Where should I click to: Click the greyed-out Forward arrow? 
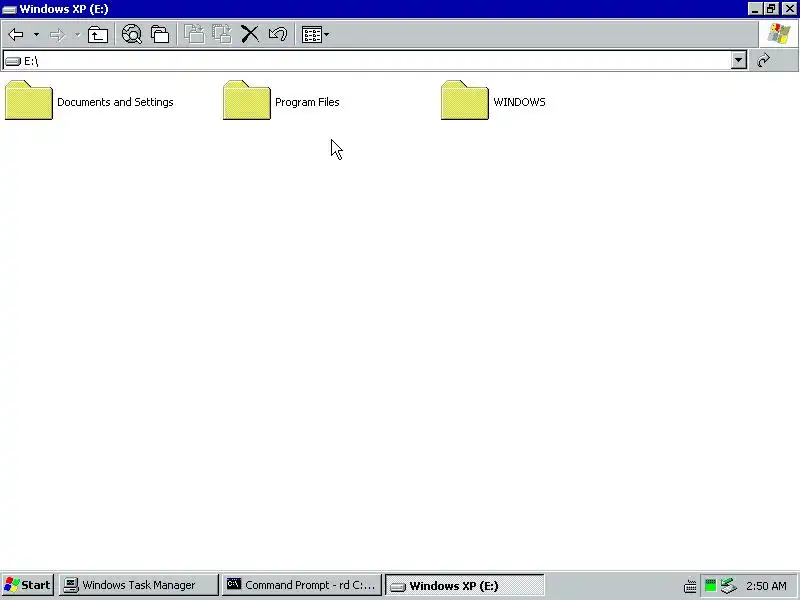pyautogui.click(x=57, y=35)
